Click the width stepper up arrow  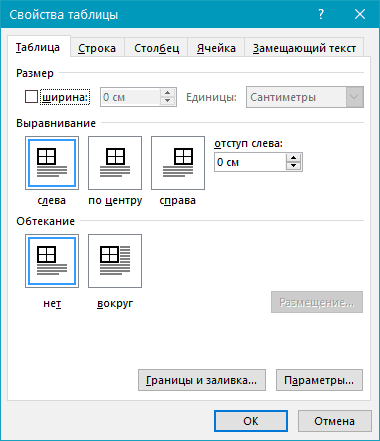(x=168, y=93)
